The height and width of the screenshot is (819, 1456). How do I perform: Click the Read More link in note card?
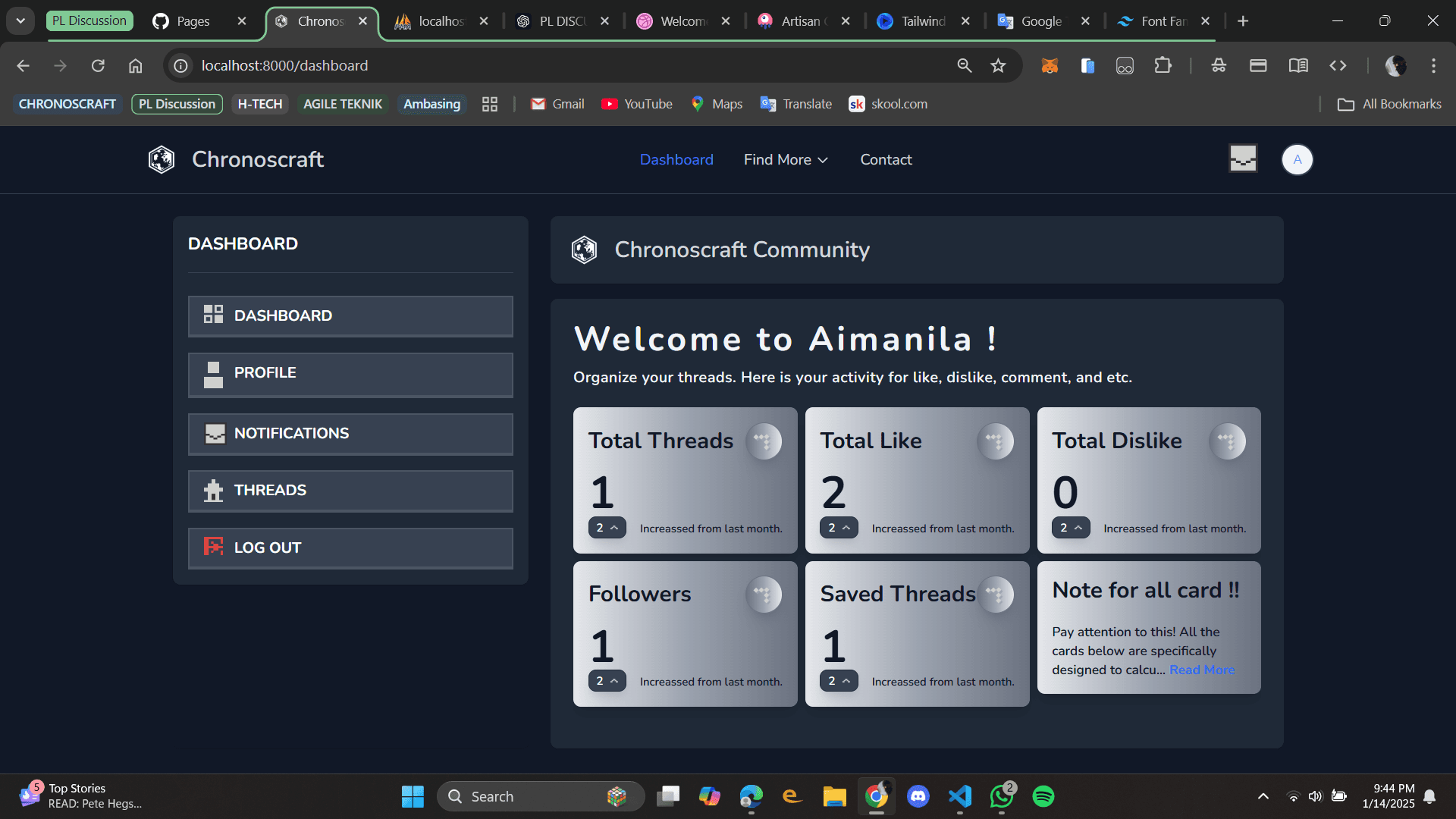(x=1202, y=670)
